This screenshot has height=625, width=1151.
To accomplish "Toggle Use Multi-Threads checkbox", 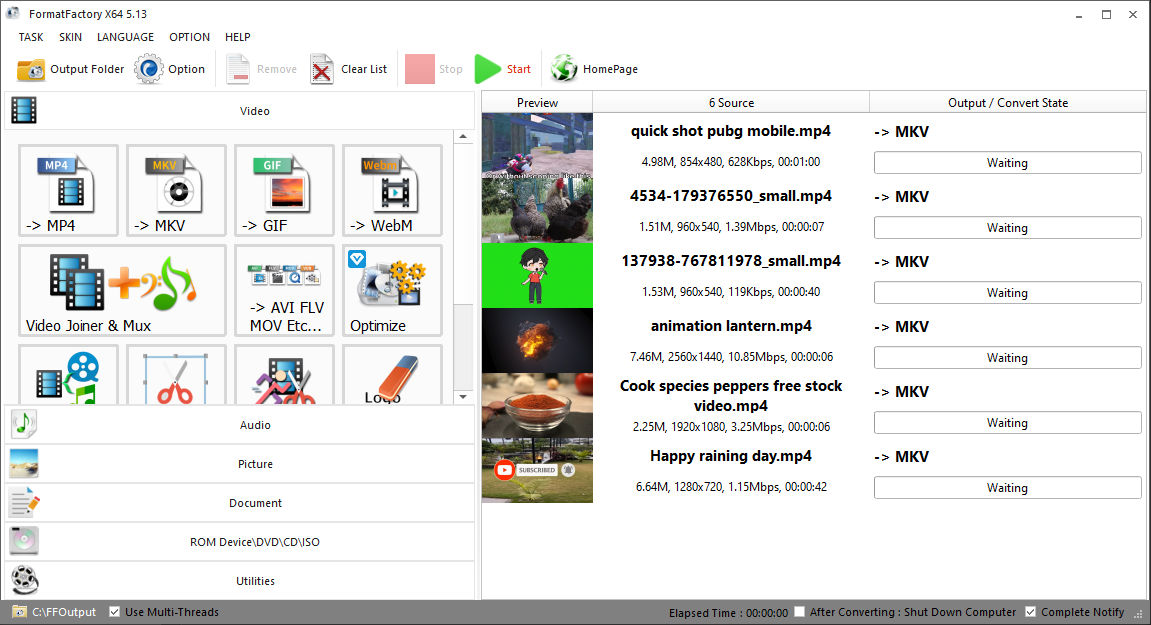I will coord(115,612).
